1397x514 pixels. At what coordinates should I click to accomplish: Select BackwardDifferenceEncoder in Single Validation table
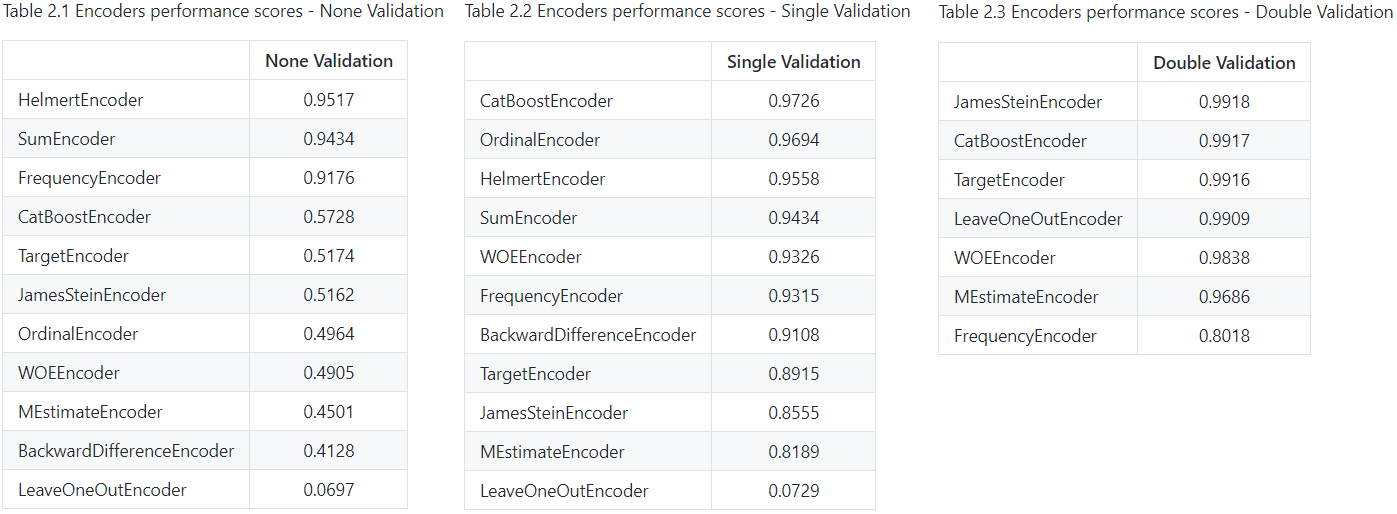588,335
